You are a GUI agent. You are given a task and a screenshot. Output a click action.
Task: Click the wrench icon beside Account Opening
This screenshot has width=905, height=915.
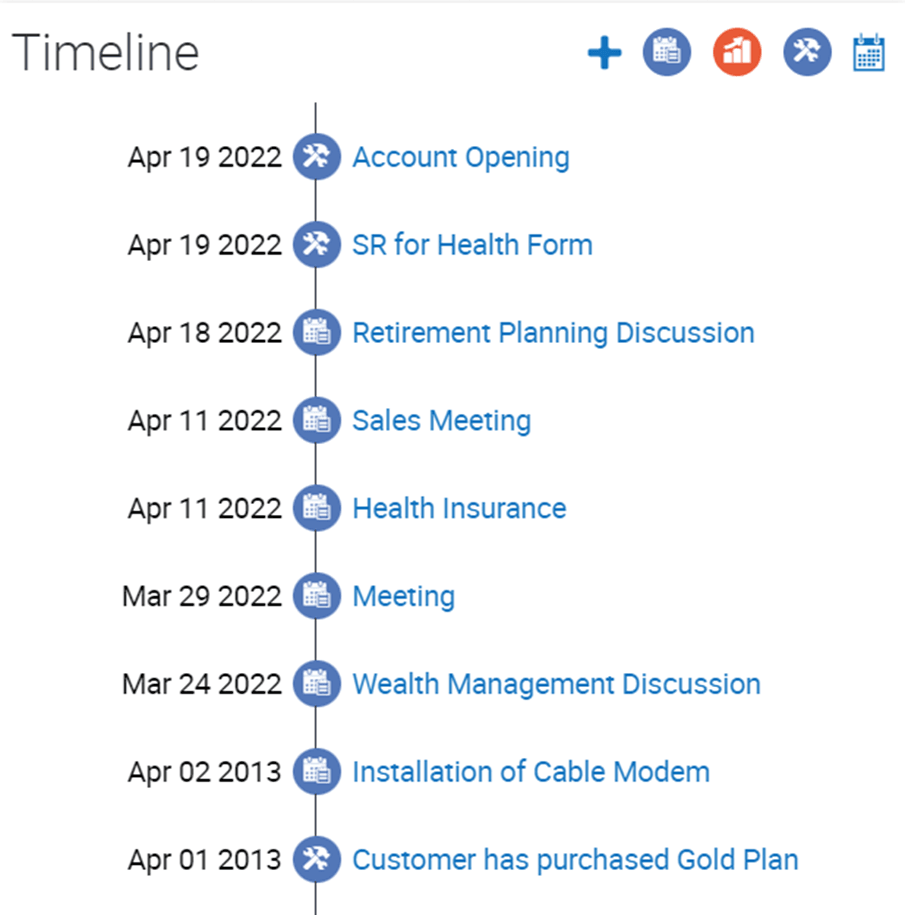tap(316, 157)
